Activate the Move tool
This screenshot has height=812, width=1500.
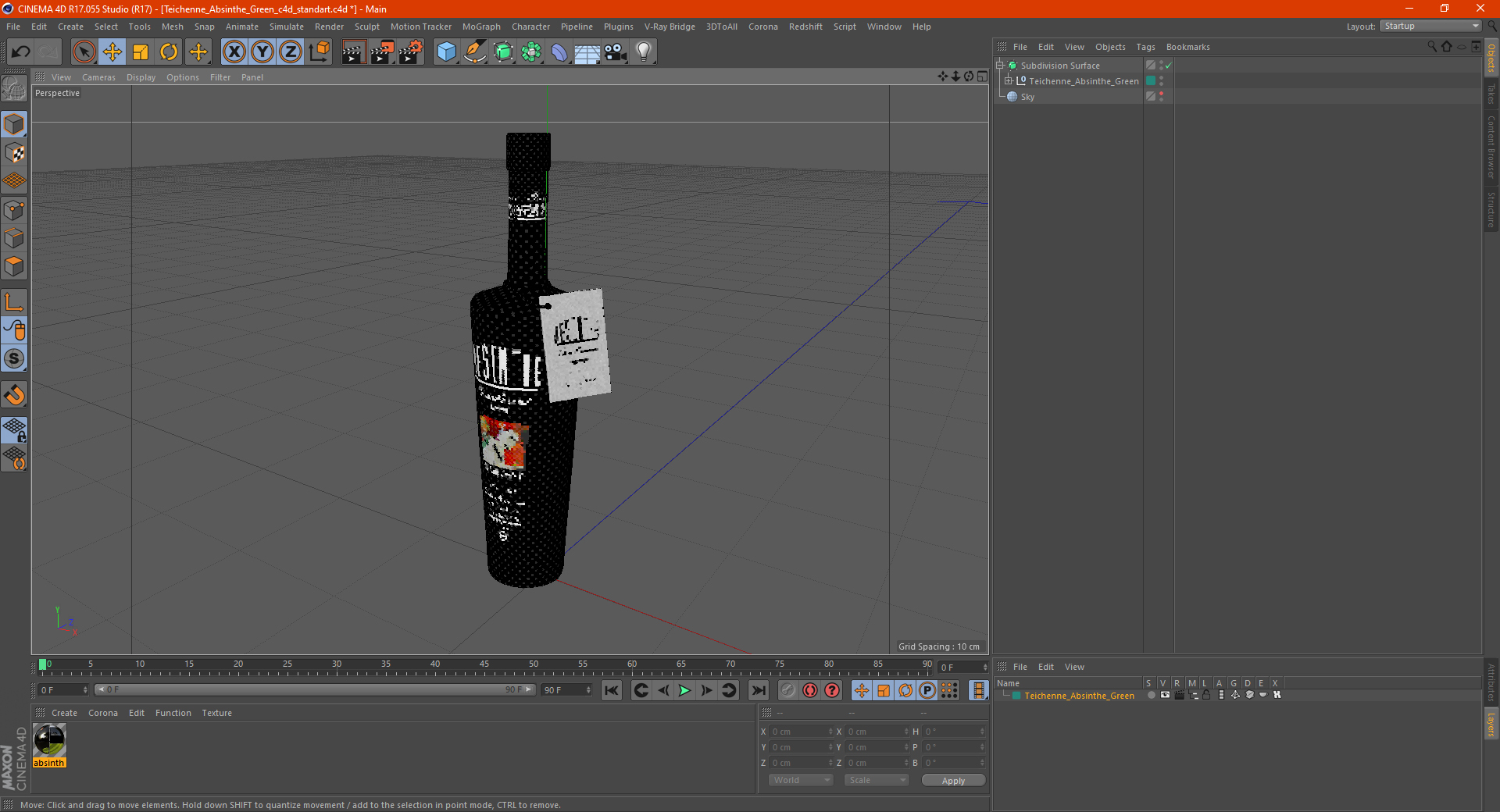click(x=112, y=52)
